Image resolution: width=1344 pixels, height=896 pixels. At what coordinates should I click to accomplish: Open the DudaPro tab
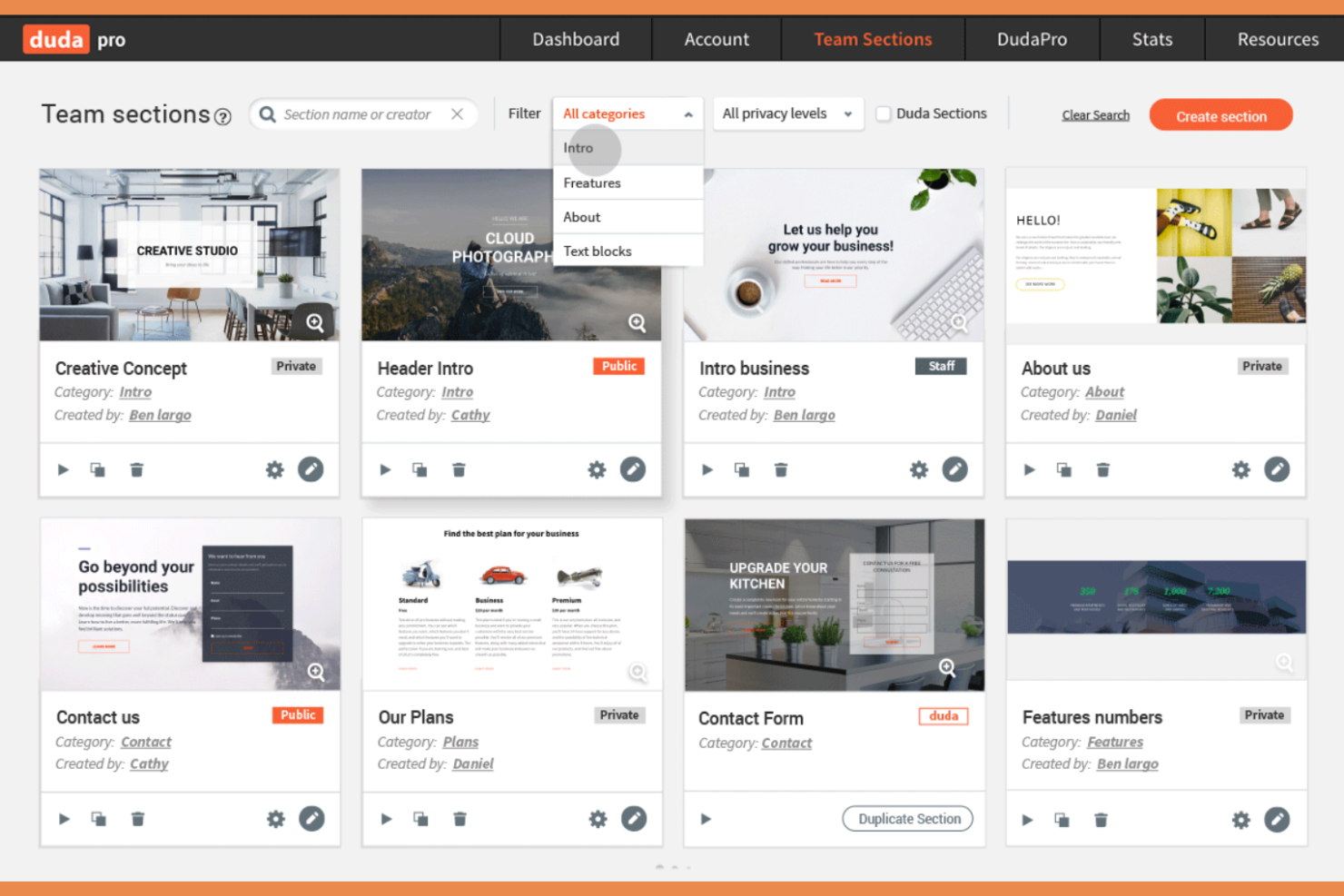[1032, 39]
